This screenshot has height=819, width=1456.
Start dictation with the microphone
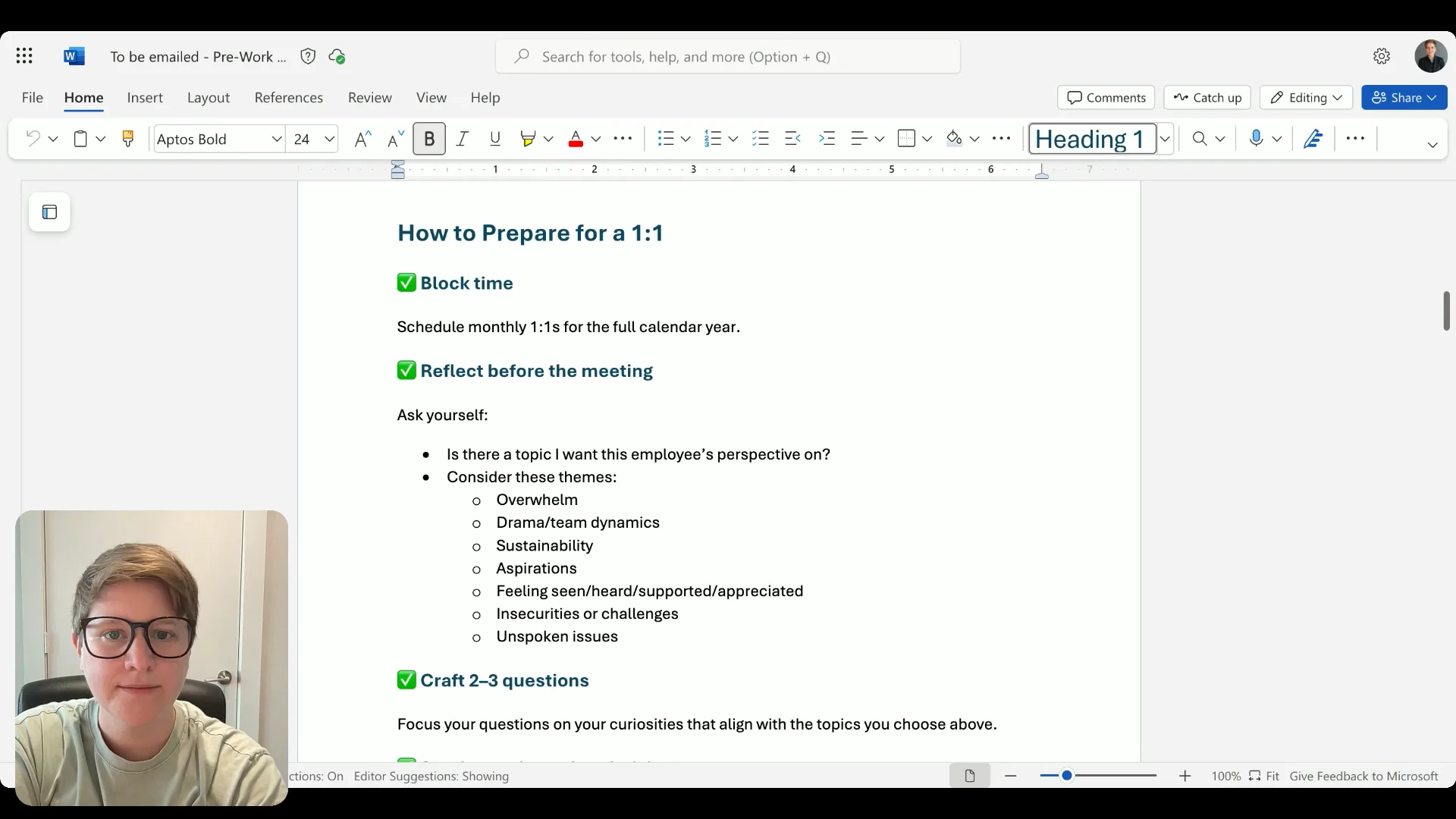[1256, 139]
